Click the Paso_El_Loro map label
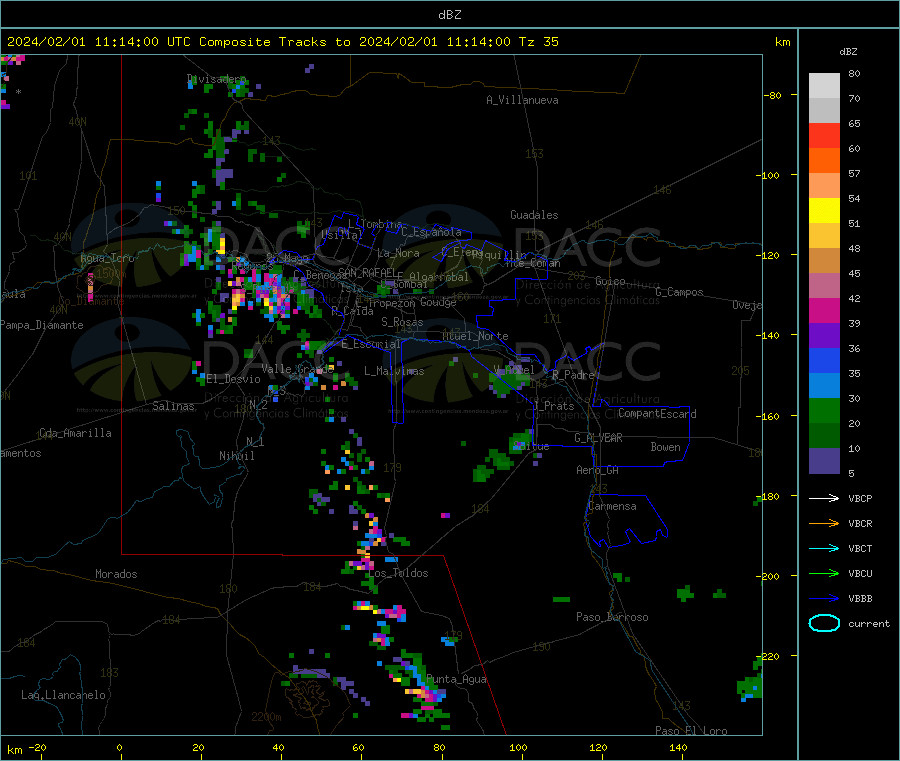This screenshot has height=761, width=900. (x=691, y=731)
